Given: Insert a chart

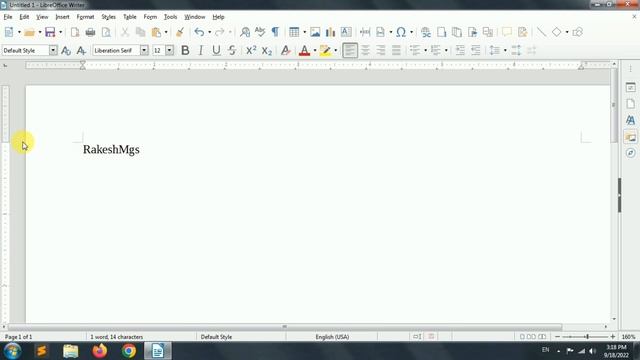Looking at the screenshot, I should [x=330, y=32].
